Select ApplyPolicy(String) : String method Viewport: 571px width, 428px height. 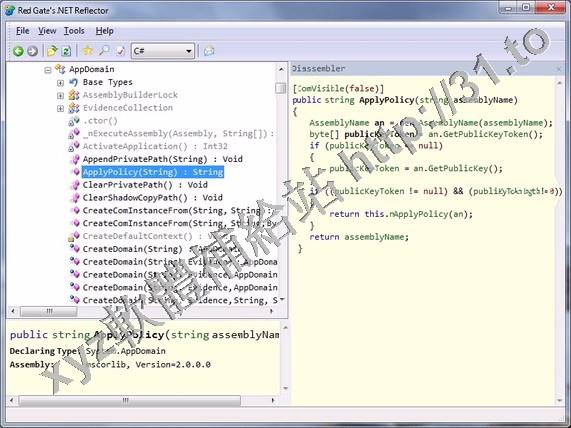tap(153, 172)
